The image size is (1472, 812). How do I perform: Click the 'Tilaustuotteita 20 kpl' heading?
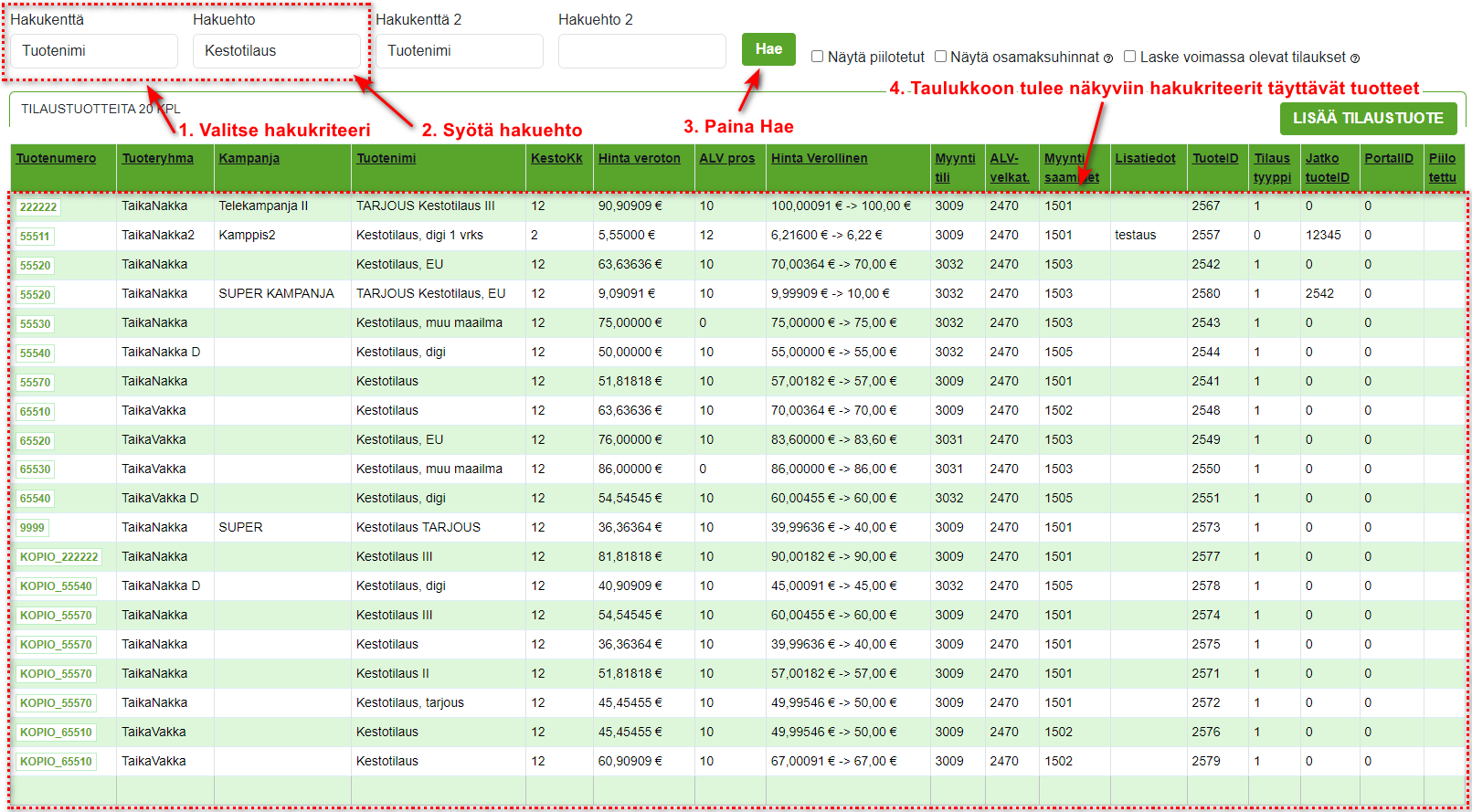coord(101,109)
